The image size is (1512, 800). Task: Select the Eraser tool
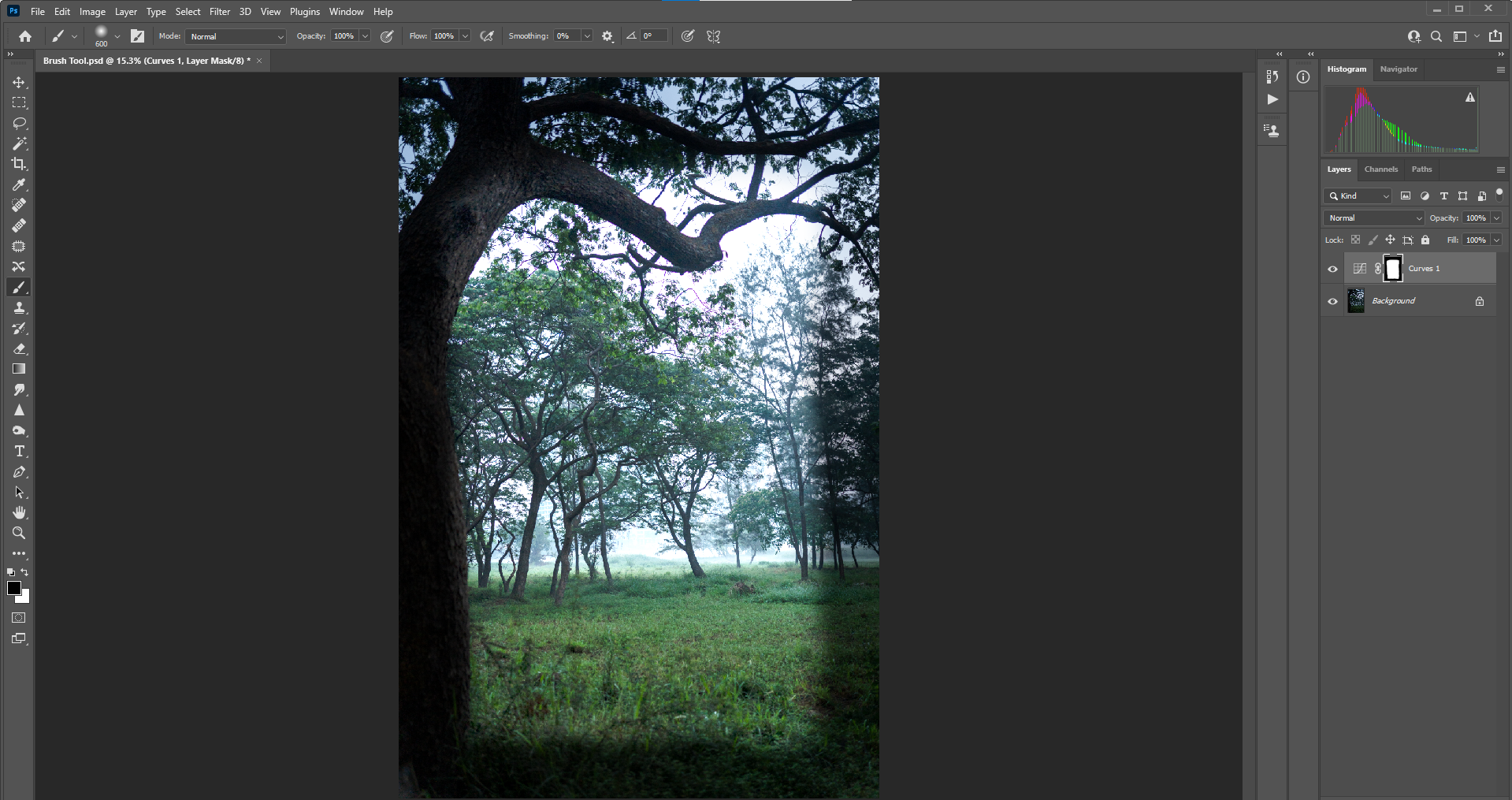(x=19, y=349)
